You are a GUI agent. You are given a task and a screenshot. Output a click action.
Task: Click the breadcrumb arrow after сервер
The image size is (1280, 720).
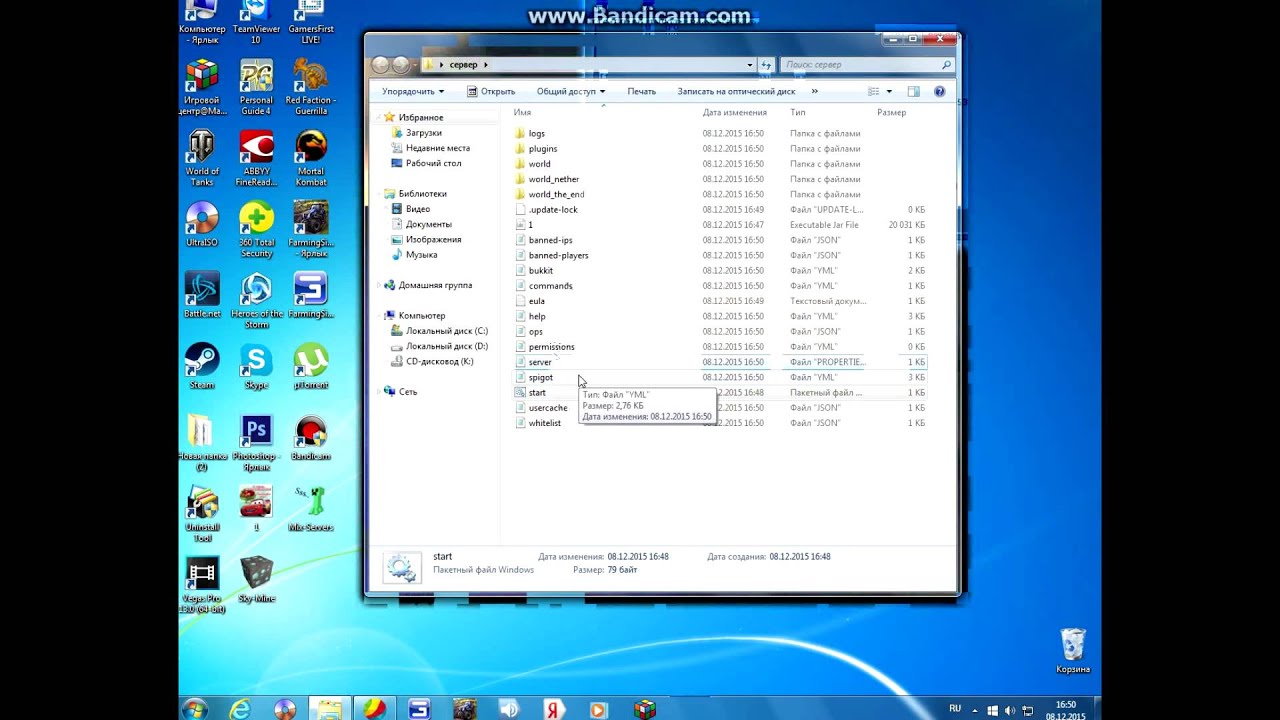click(485, 65)
